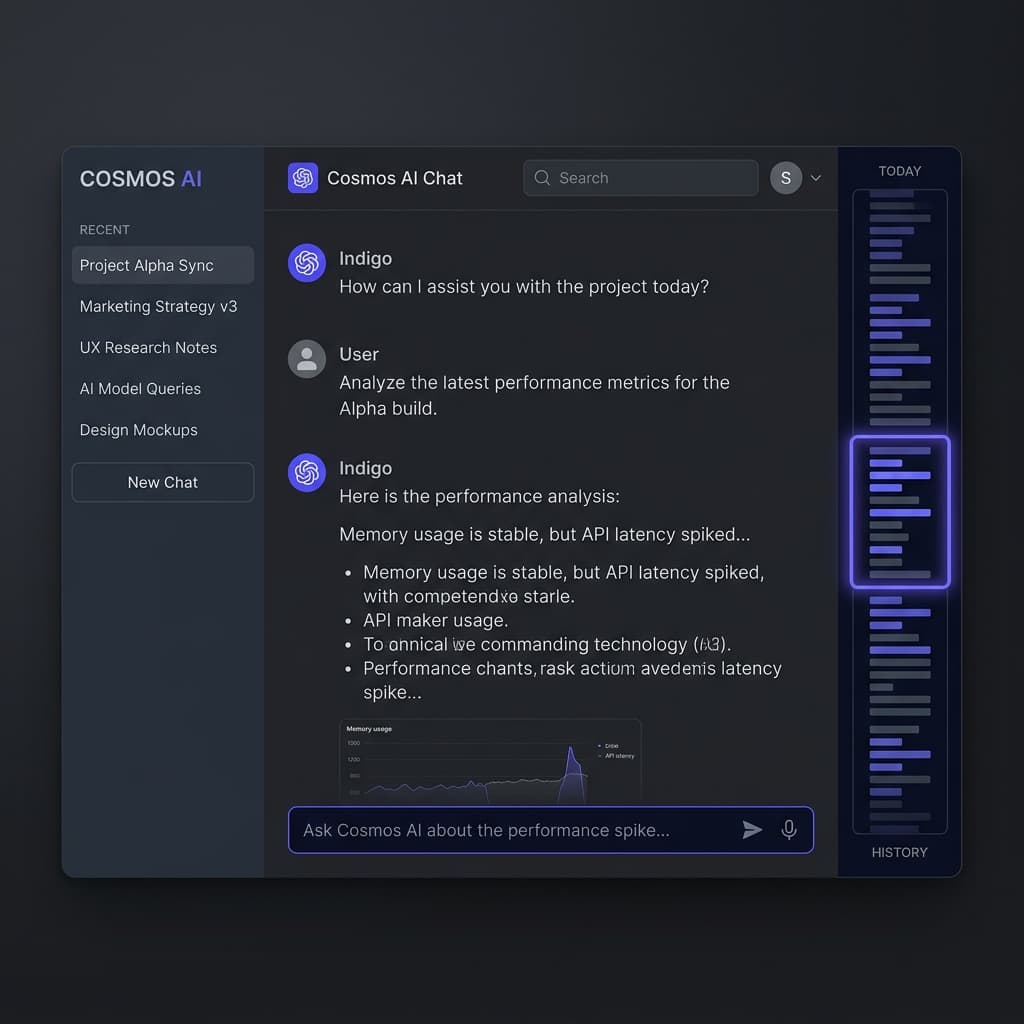Click the COSMOS AI brand logo

pyautogui.click(x=140, y=178)
